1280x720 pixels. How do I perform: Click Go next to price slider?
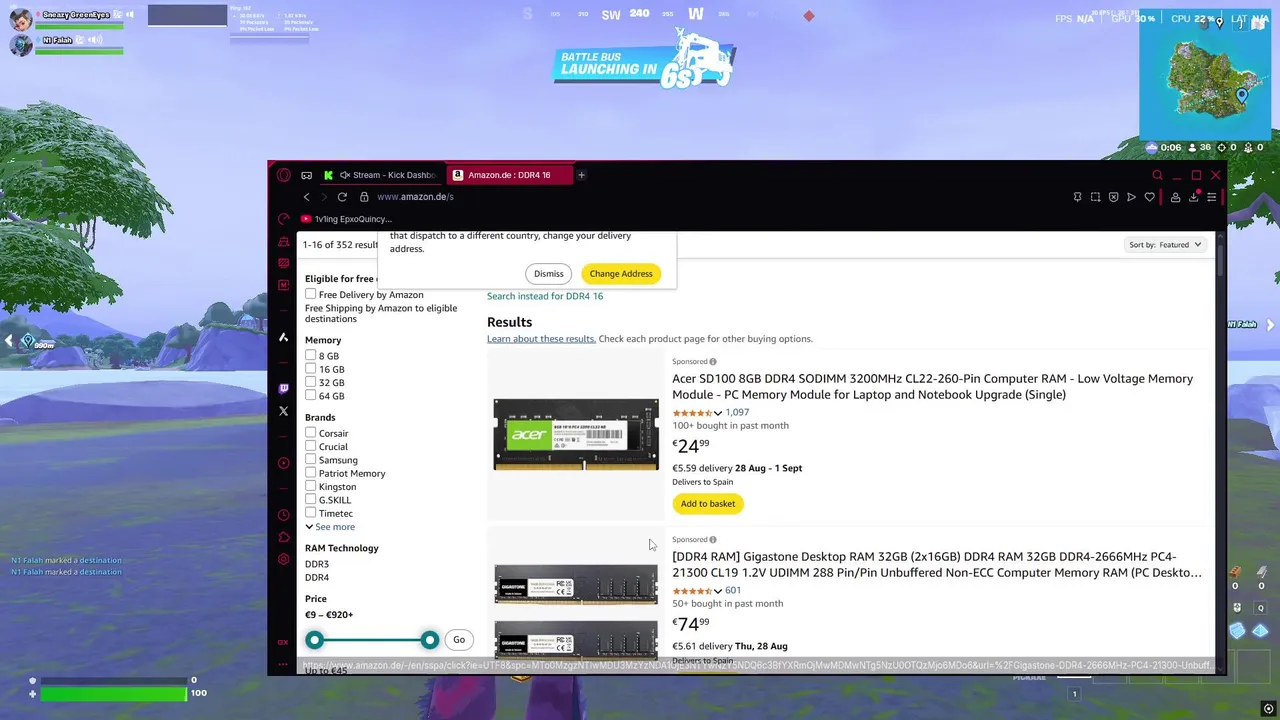(x=459, y=640)
